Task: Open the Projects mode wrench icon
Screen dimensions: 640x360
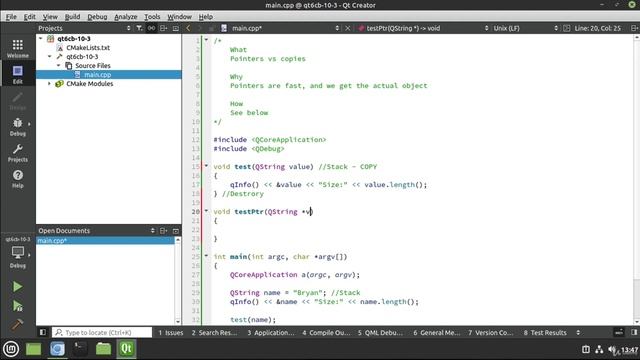Action: tap(18, 153)
